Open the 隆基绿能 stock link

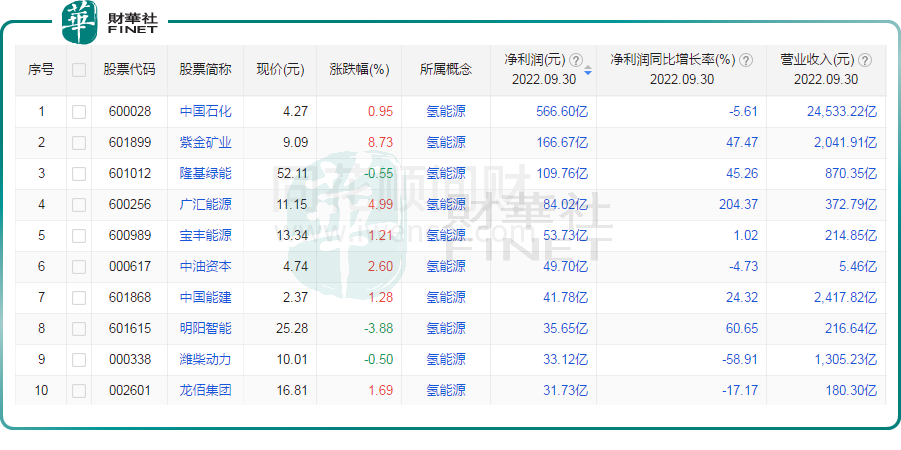pyautogui.click(x=206, y=173)
